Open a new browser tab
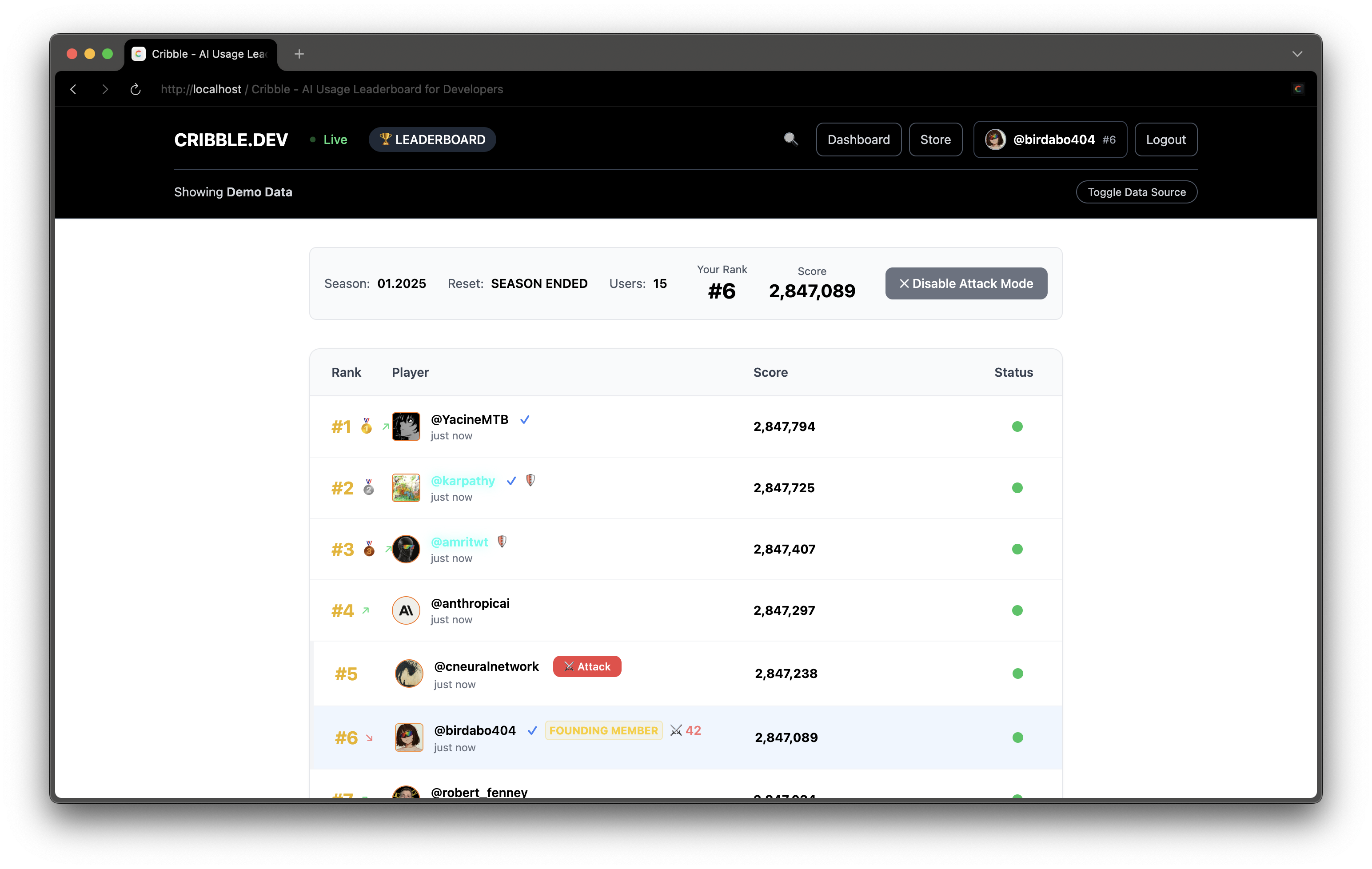 click(299, 54)
